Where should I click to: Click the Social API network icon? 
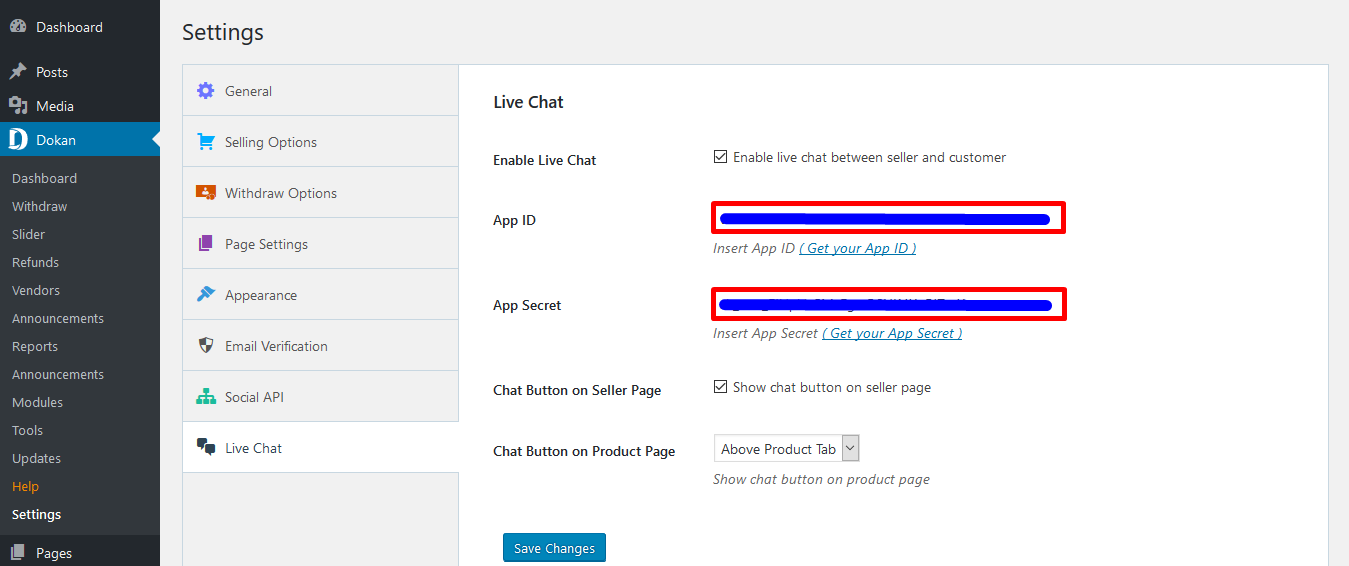click(205, 397)
